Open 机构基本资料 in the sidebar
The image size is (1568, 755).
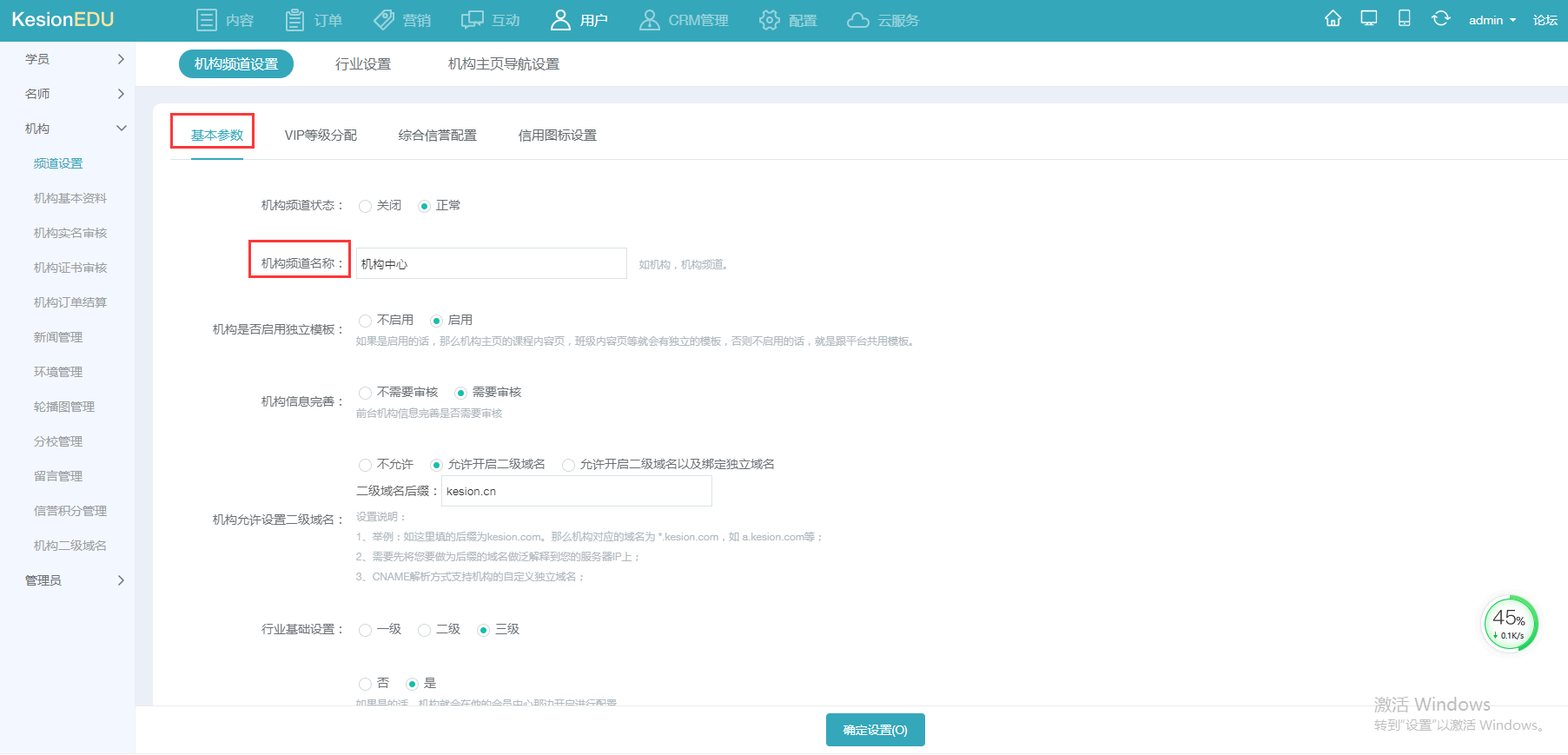click(x=70, y=198)
